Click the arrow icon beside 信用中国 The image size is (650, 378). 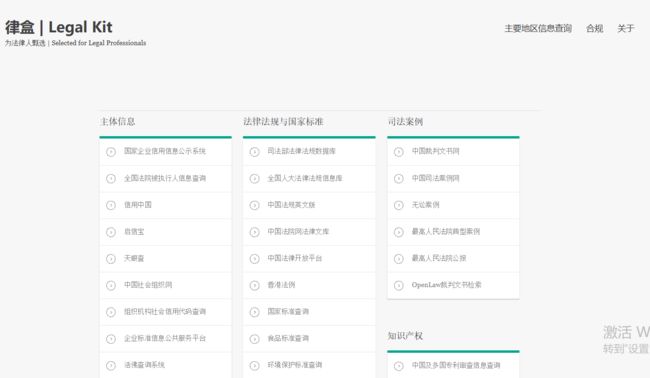pos(111,205)
